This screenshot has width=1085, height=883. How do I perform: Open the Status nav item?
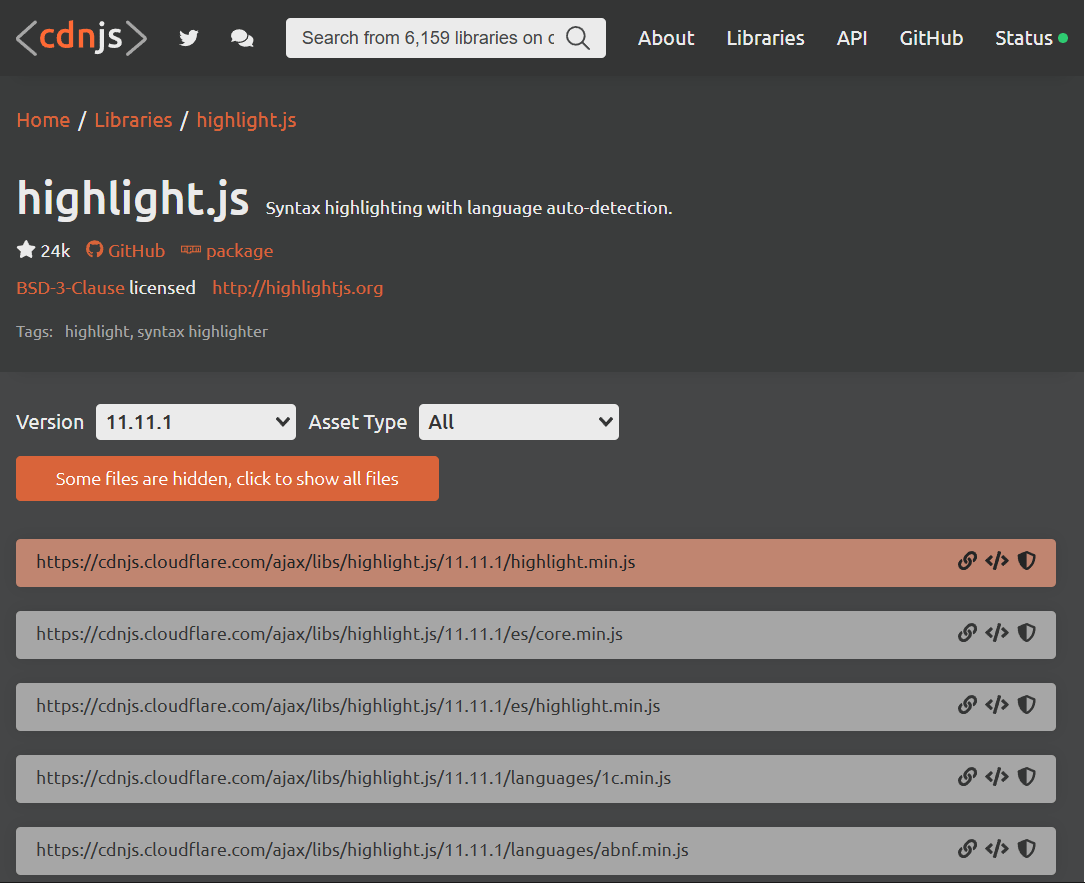point(1031,38)
